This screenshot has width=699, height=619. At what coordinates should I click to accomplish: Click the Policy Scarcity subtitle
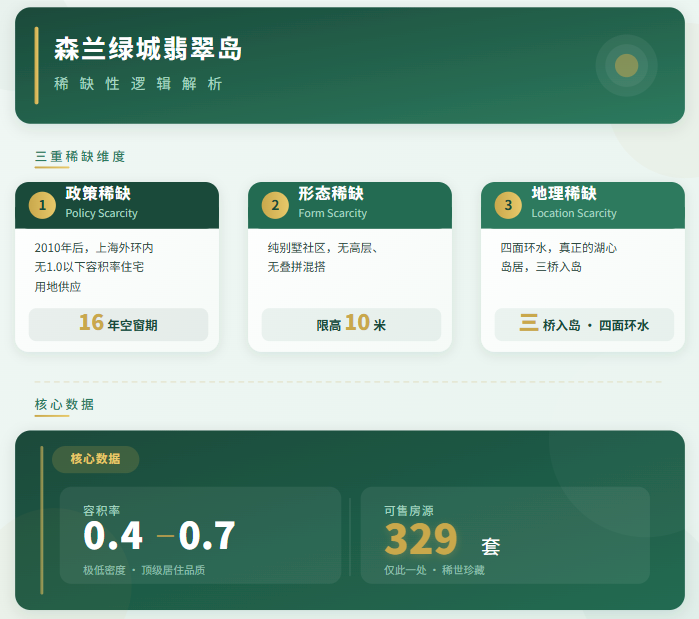pos(102,213)
